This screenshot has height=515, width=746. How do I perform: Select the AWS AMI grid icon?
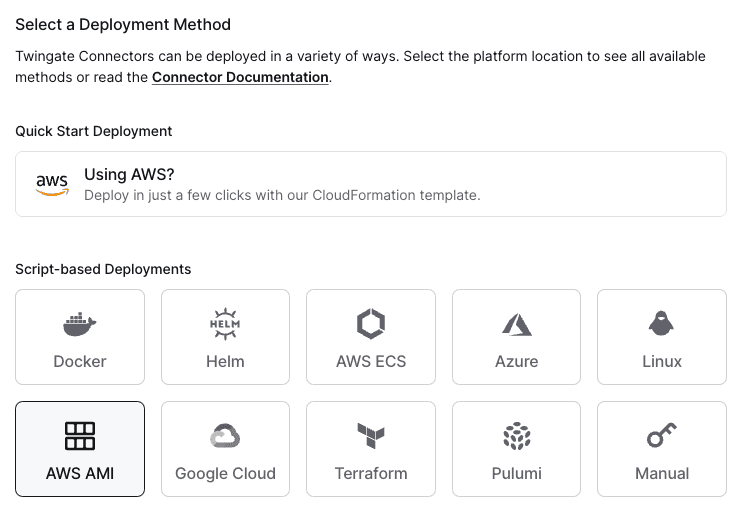click(79, 436)
